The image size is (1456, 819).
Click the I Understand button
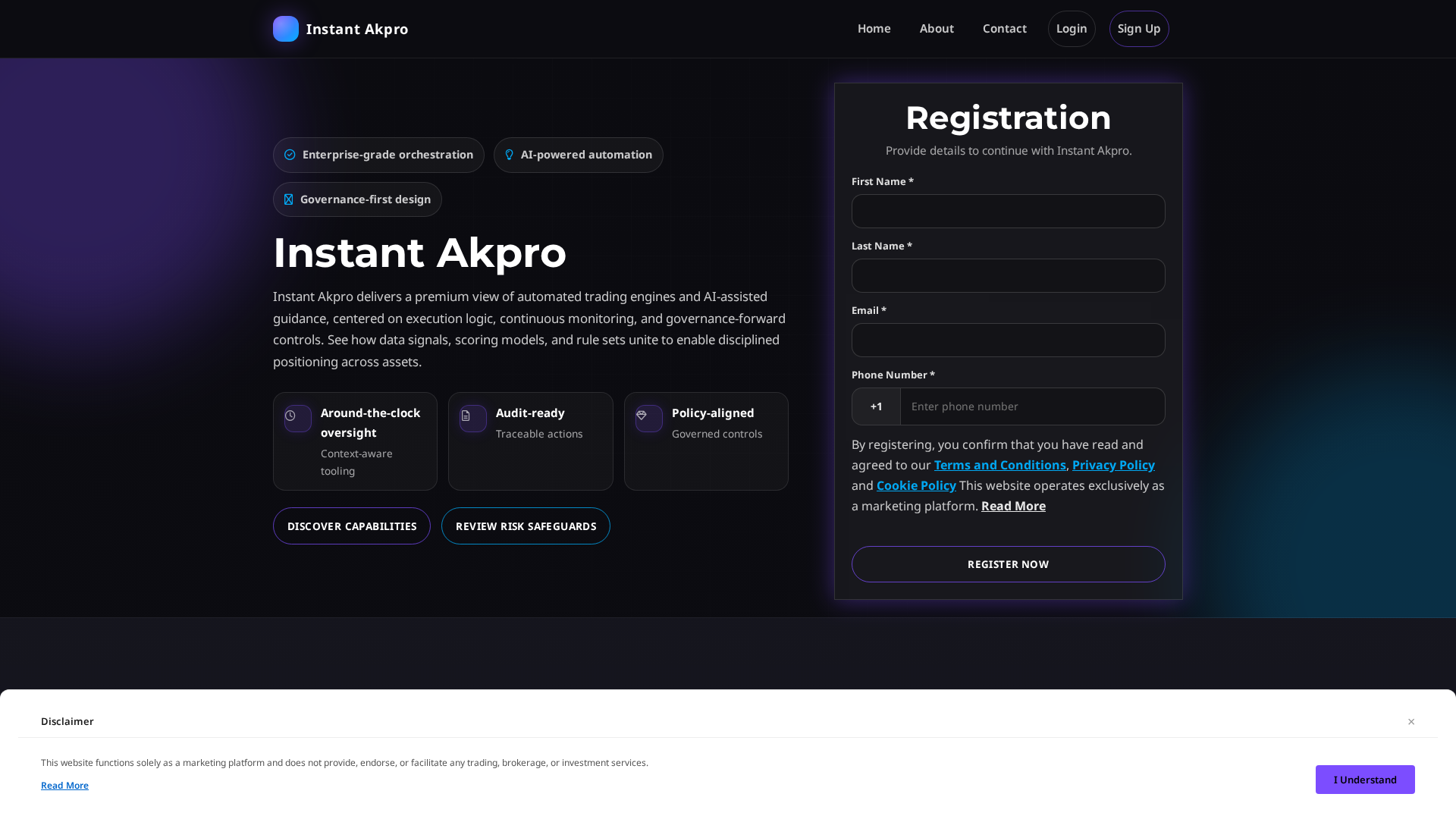1365,780
